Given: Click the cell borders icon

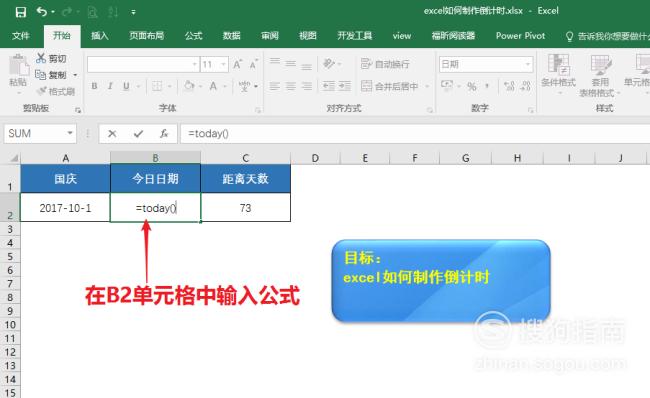Looking at the screenshot, I should click(157, 86).
